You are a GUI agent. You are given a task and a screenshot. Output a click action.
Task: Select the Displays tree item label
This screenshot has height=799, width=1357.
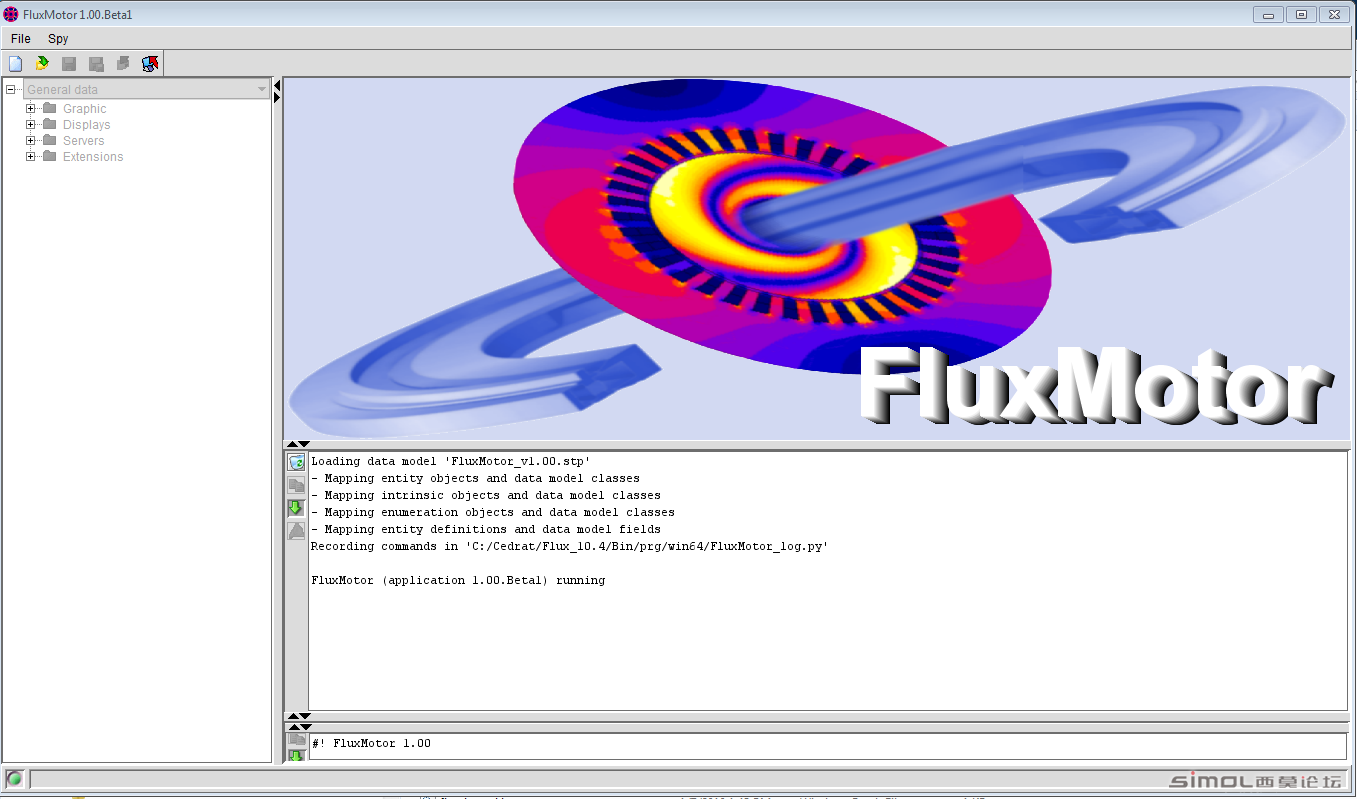click(x=86, y=125)
